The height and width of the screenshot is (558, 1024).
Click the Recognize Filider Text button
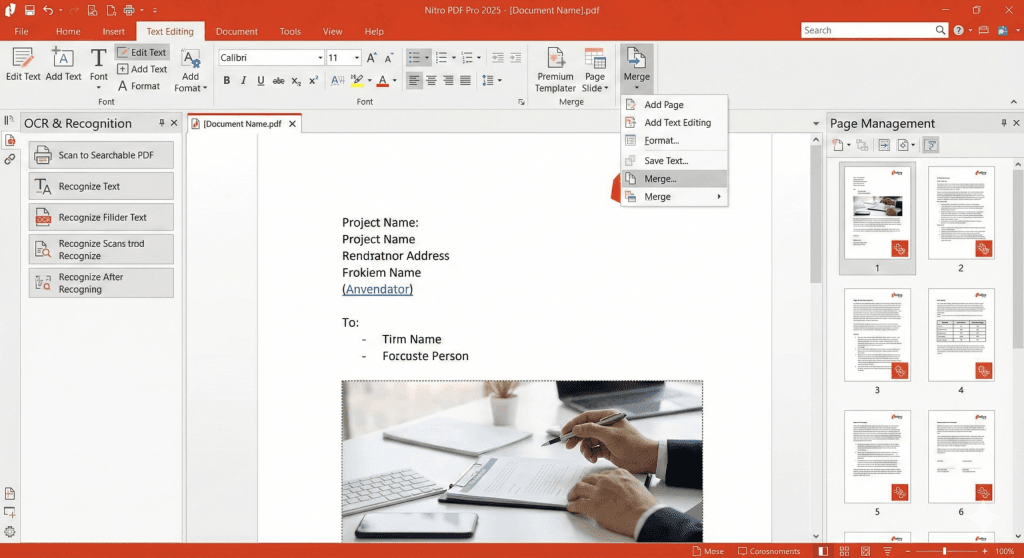pos(101,217)
